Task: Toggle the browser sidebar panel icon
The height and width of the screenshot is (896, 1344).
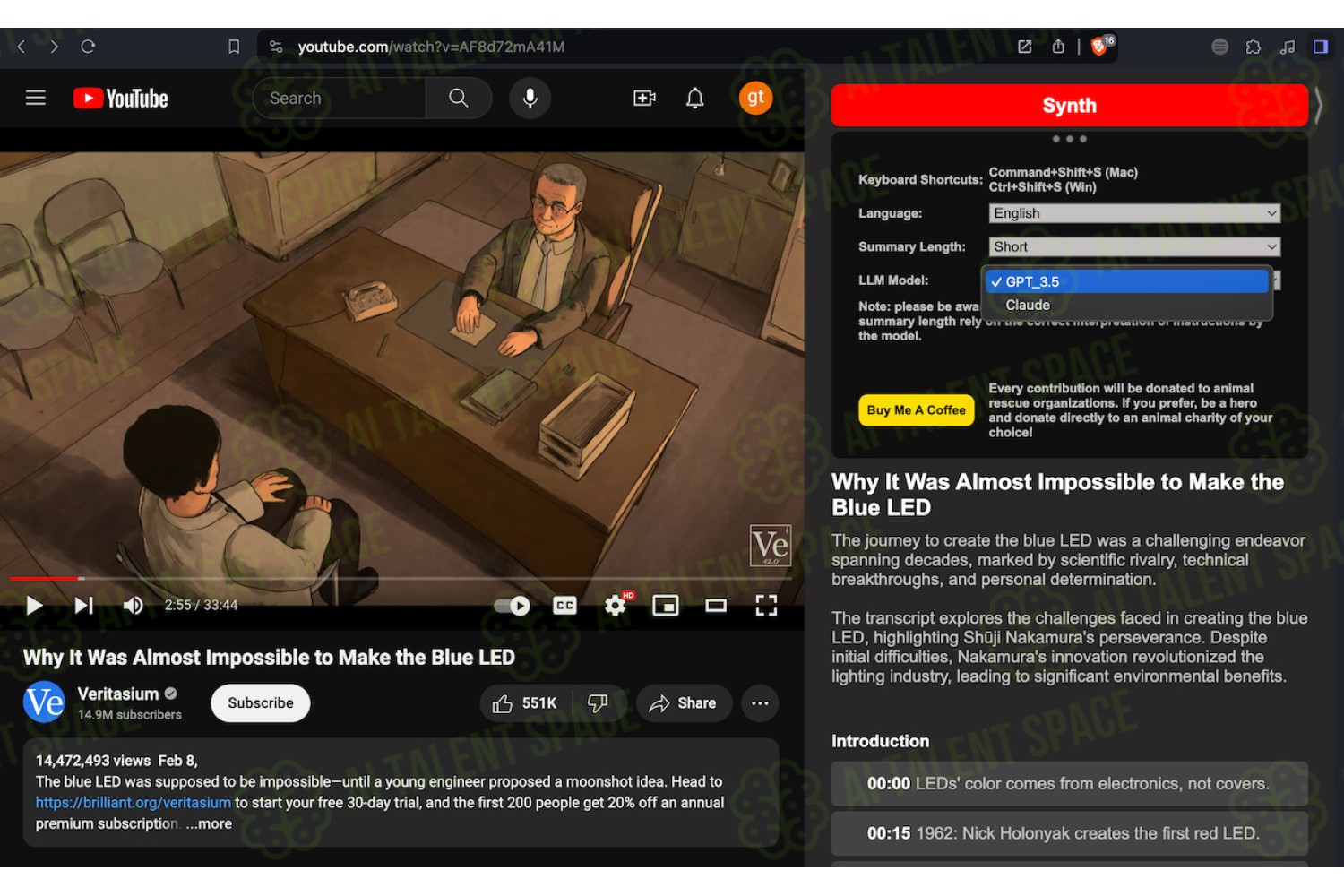Action: pos(1321,47)
